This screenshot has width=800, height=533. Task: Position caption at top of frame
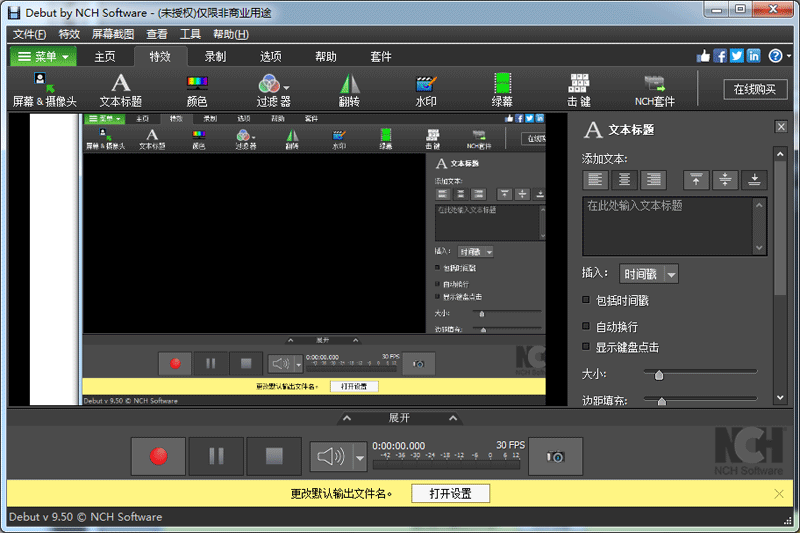(696, 180)
